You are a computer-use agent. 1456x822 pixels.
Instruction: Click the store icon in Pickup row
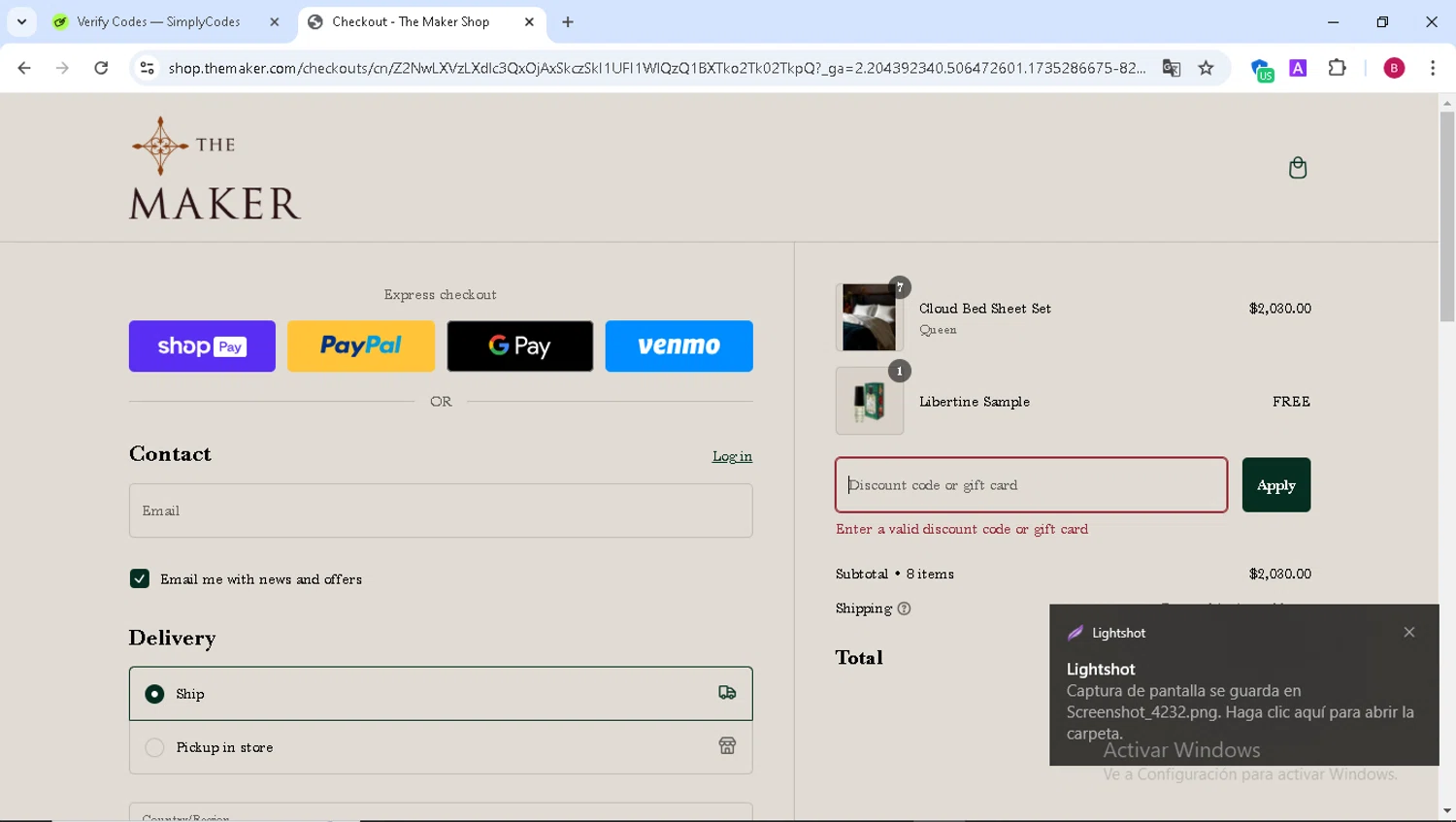(x=727, y=745)
